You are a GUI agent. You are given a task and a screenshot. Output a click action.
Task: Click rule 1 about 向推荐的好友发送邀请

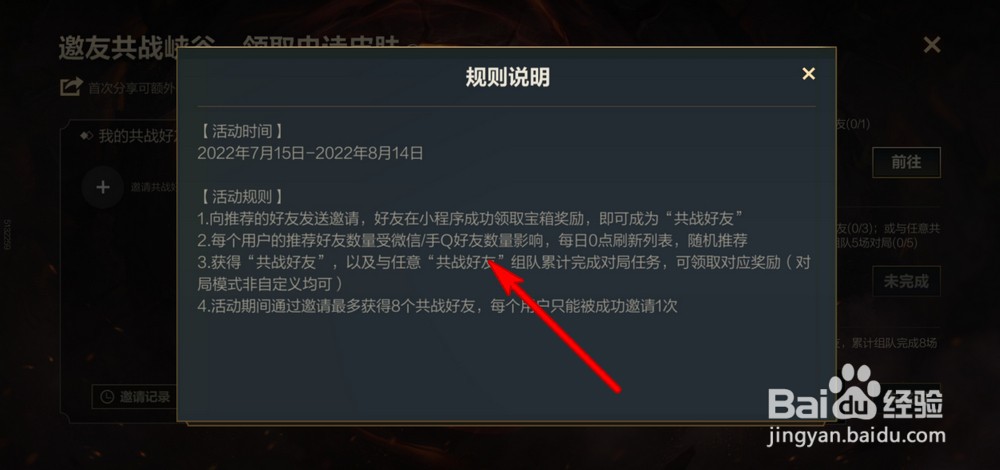[471, 218]
